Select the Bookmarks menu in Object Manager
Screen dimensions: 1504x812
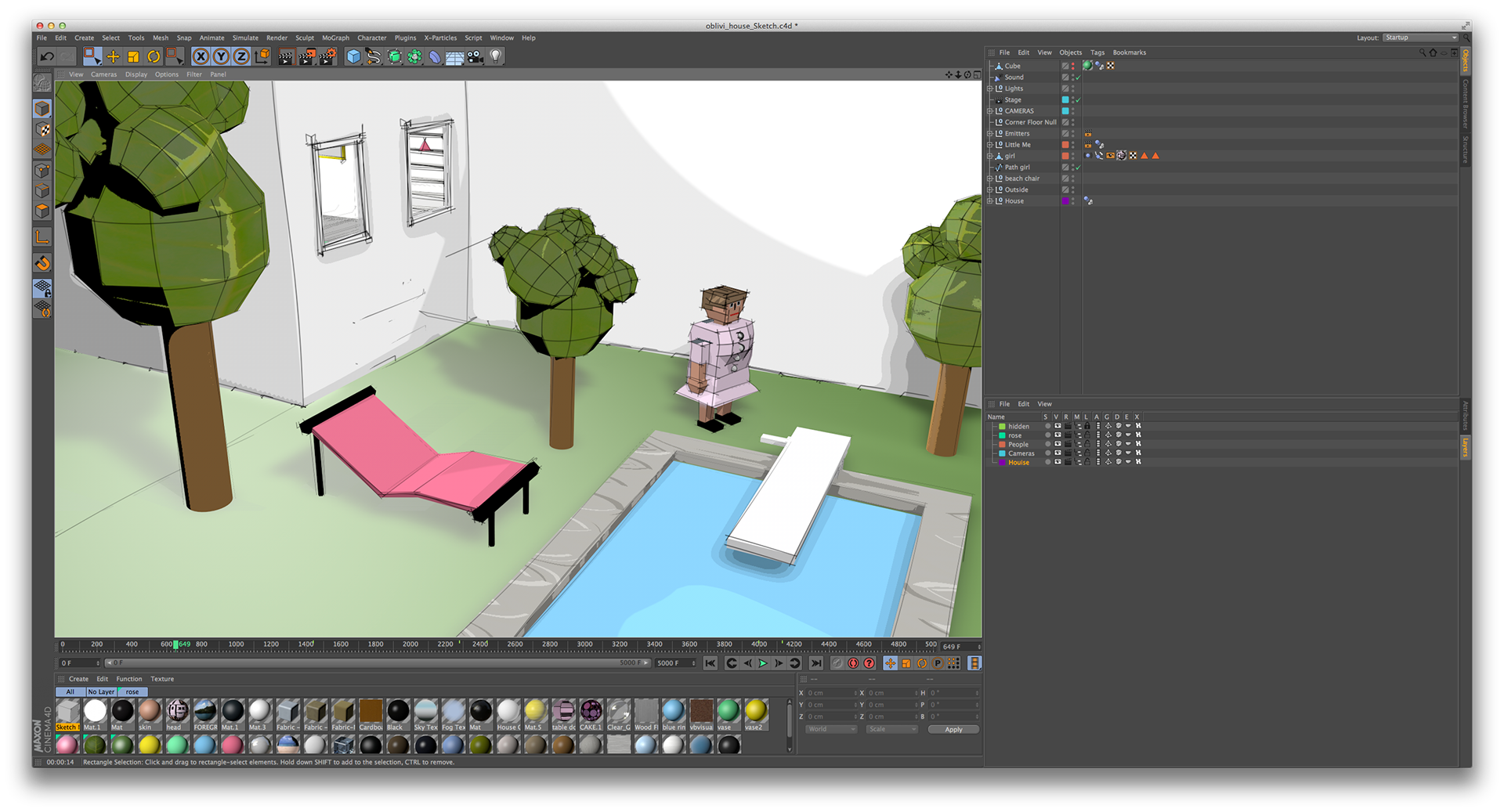pos(1129,52)
